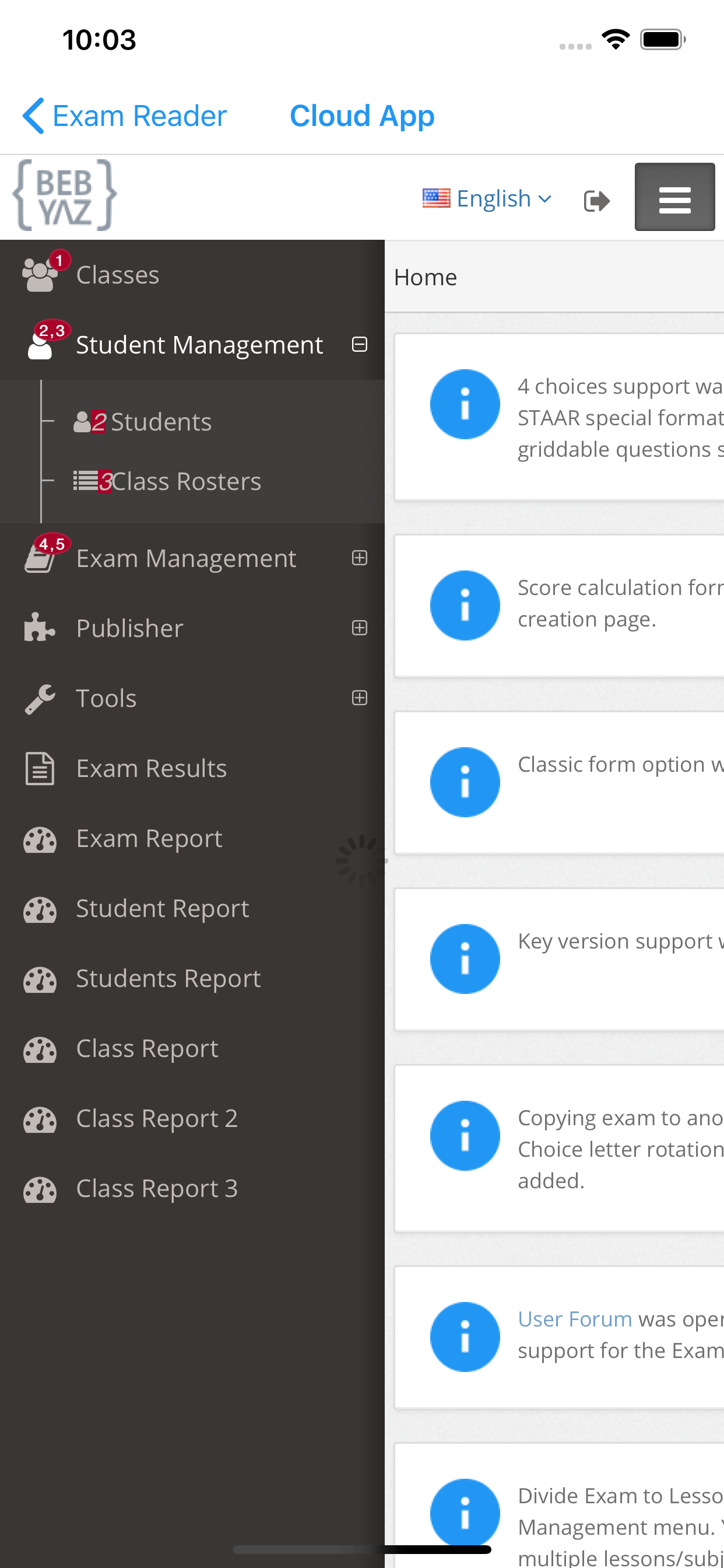
Task: Select Exam Management menu item
Action: (x=192, y=558)
